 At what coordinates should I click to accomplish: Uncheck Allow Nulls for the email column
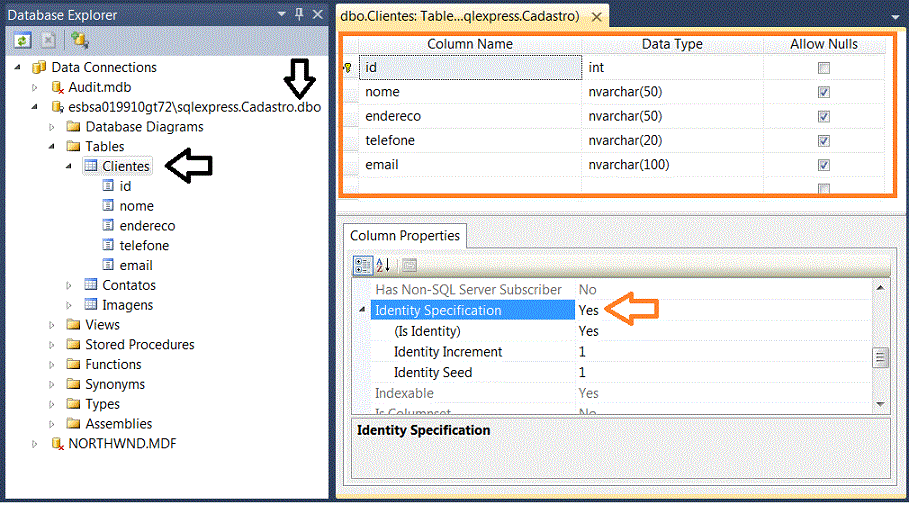coord(823,165)
